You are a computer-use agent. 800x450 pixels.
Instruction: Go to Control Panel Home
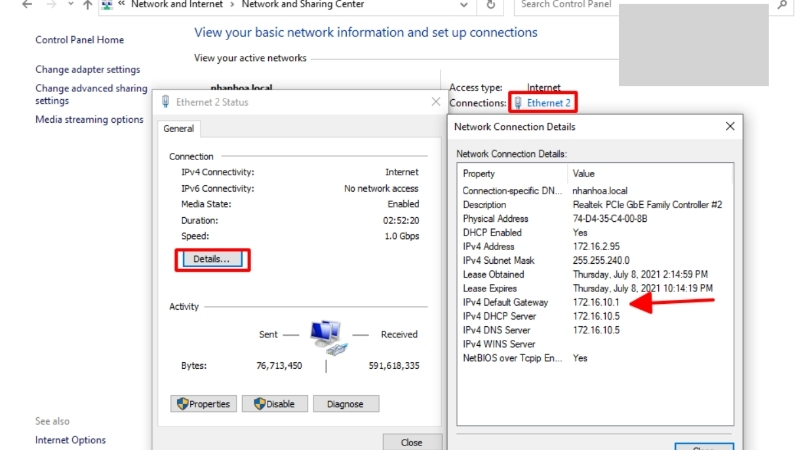[80, 40]
